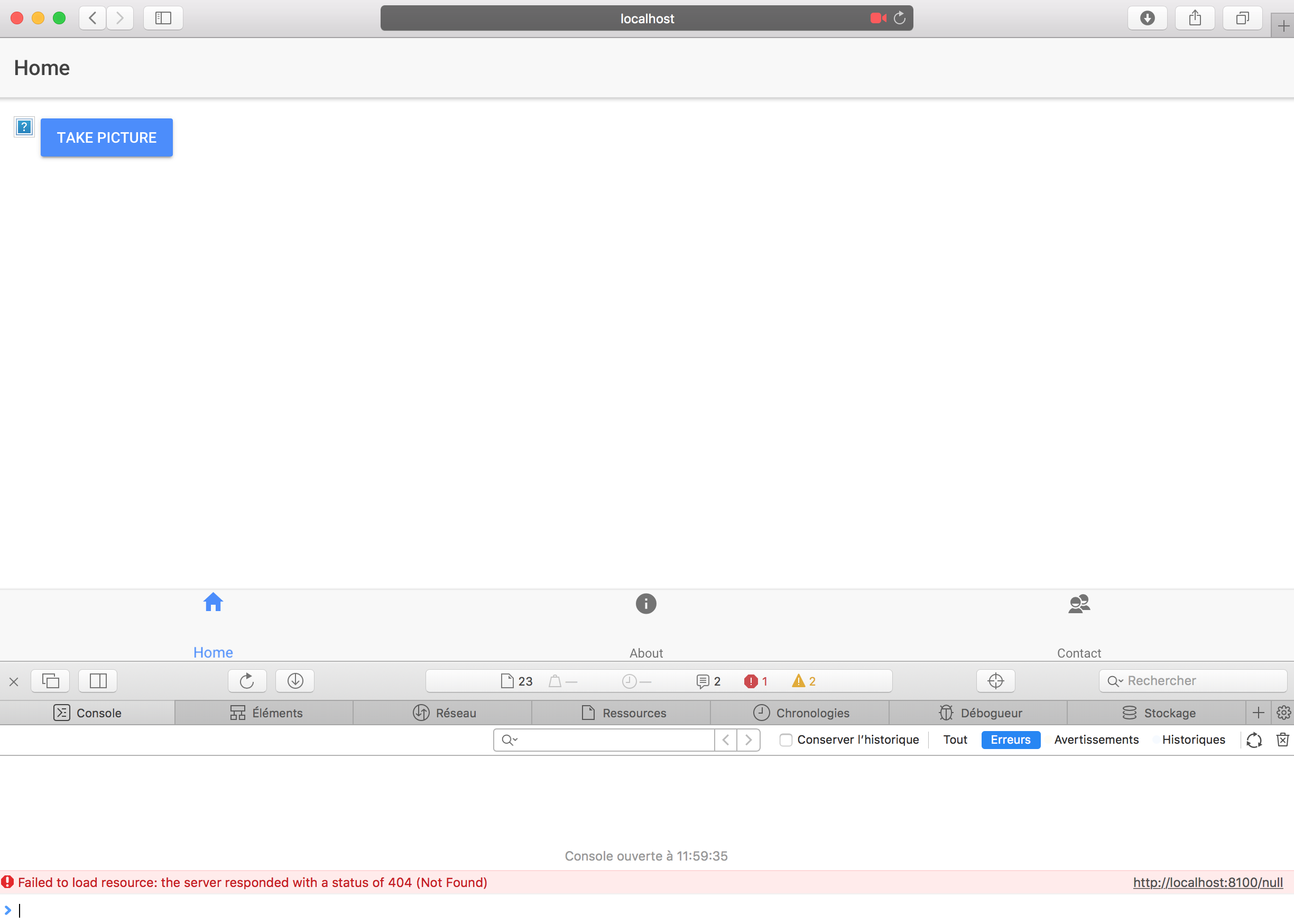The width and height of the screenshot is (1294, 924).
Task: Enable the Avertissements console filter
Action: (1095, 740)
